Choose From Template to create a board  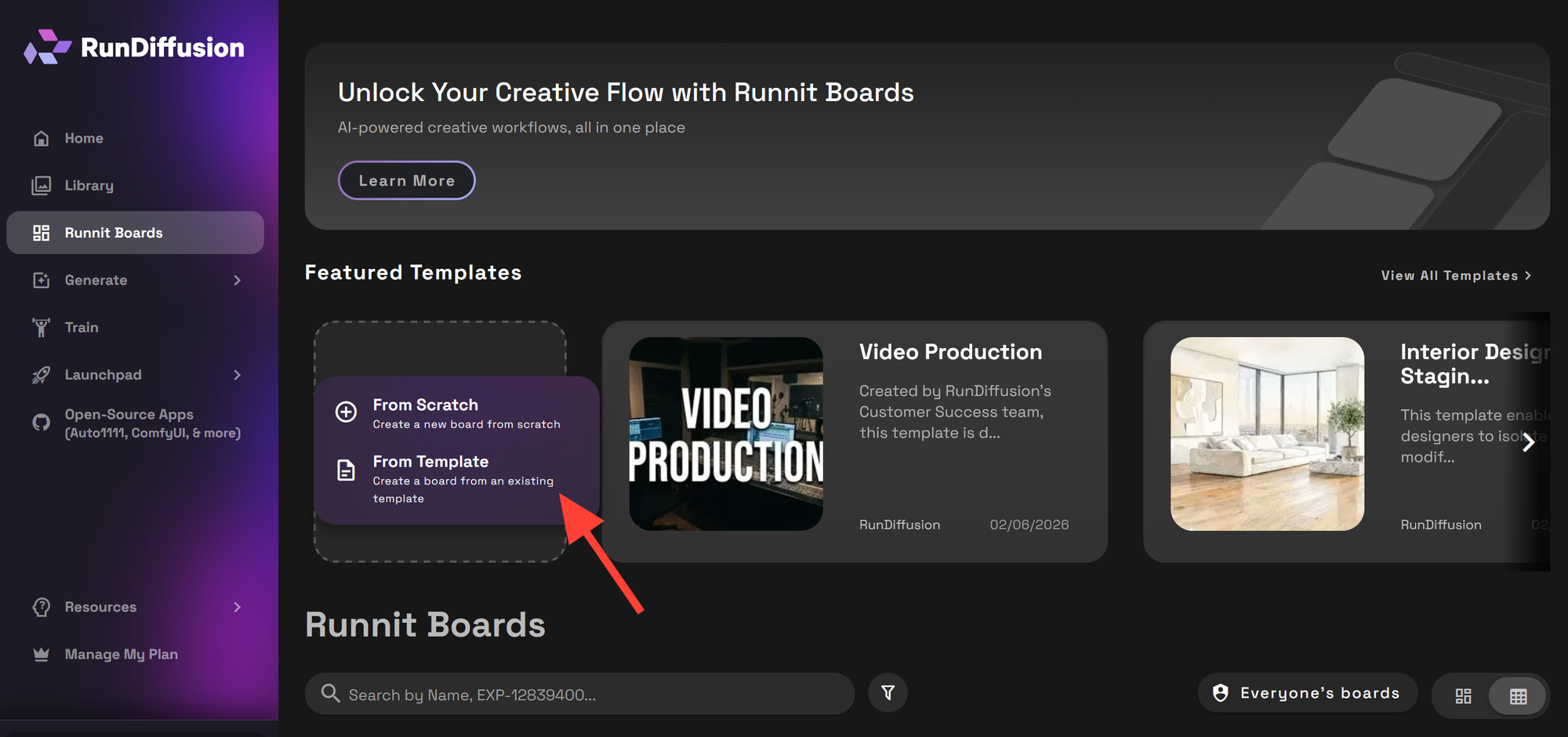point(456,479)
